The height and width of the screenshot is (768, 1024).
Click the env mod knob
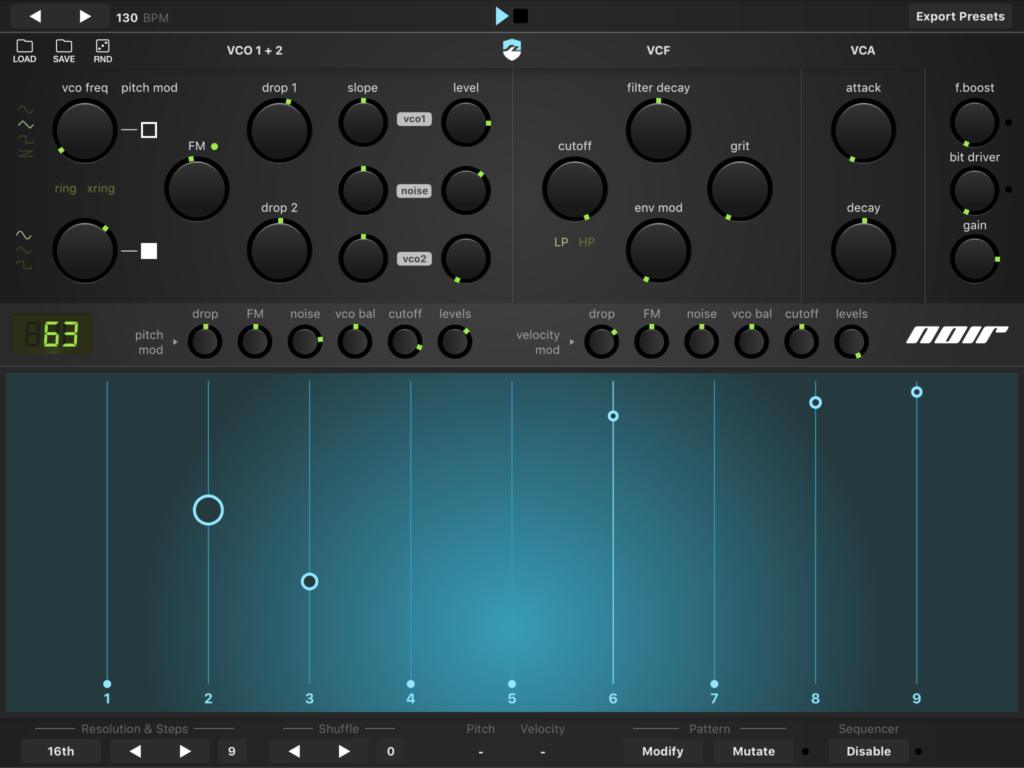[x=658, y=251]
